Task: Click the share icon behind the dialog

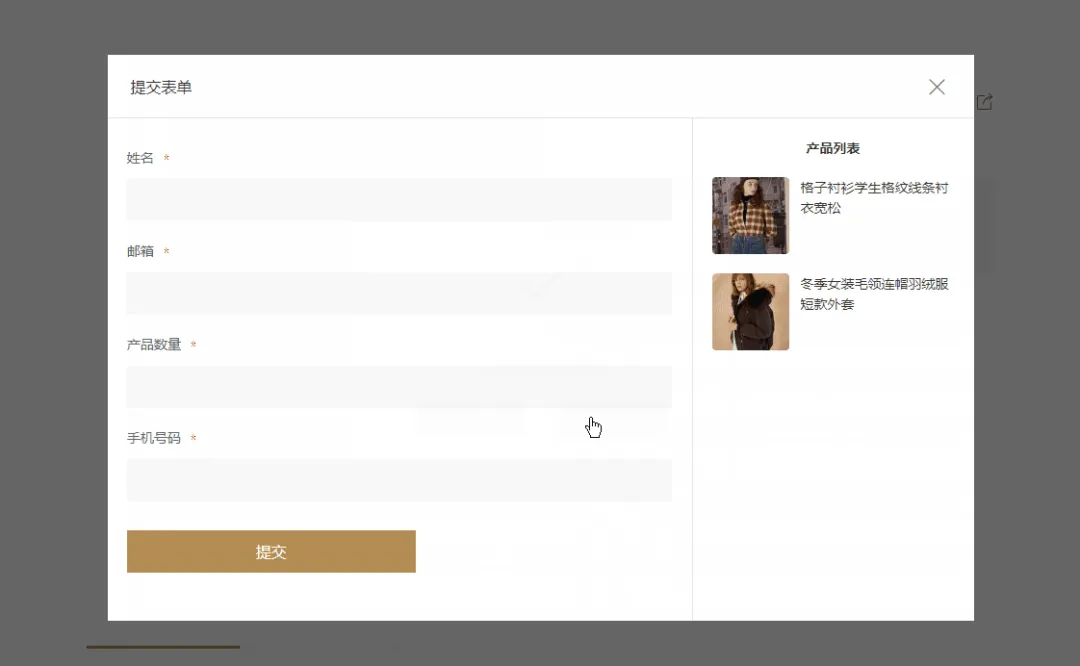Action: pyautogui.click(x=985, y=102)
